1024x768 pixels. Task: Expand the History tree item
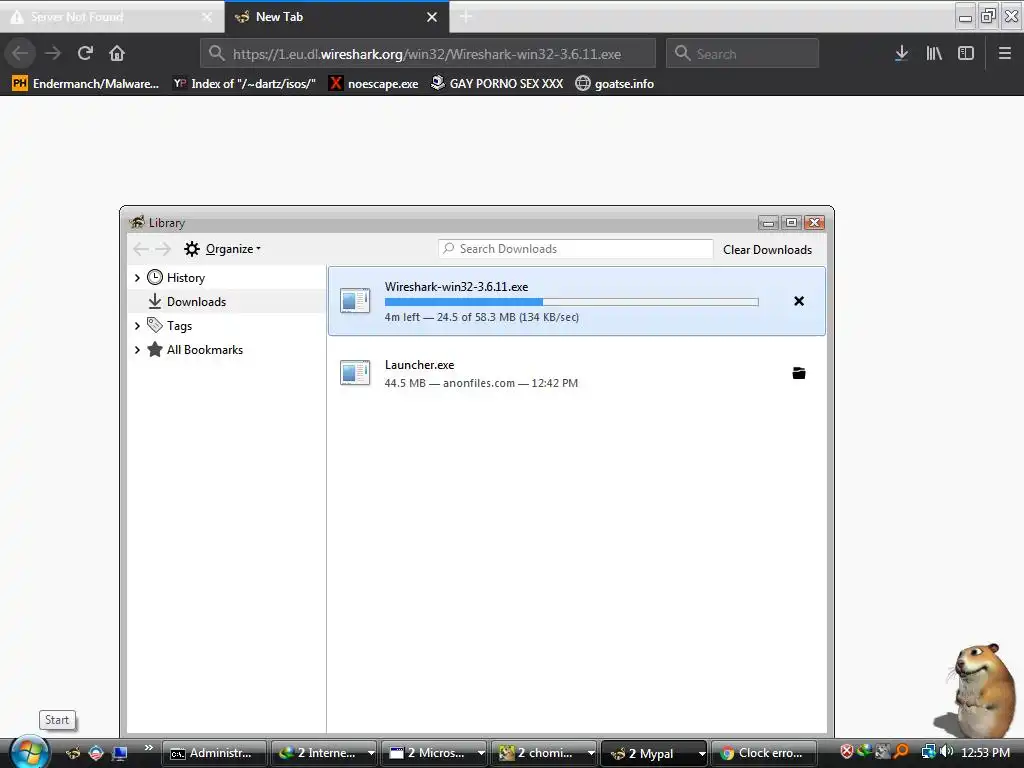tap(137, 278)
